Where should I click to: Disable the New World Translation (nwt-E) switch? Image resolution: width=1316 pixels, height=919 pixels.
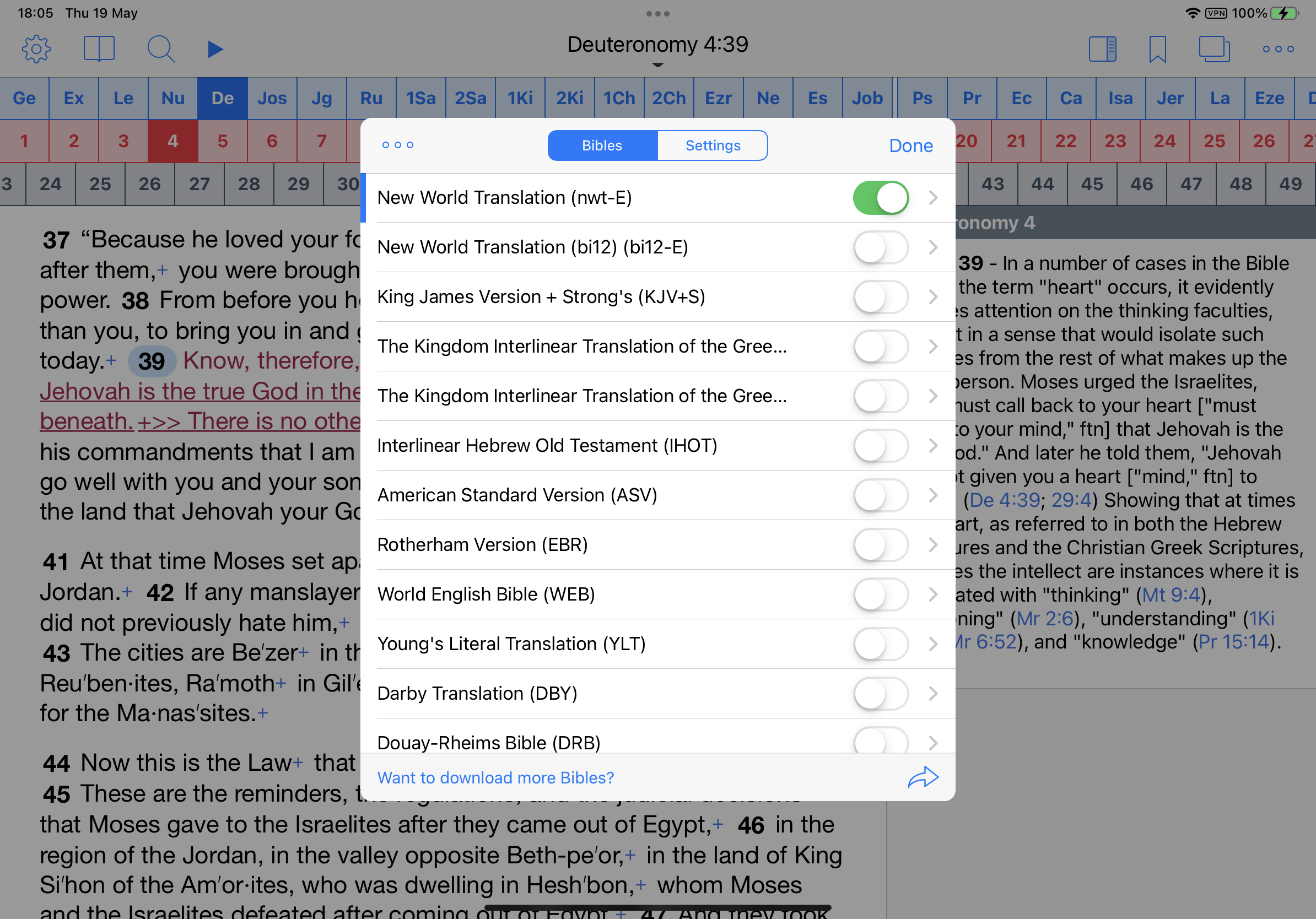tap(881, 198)
